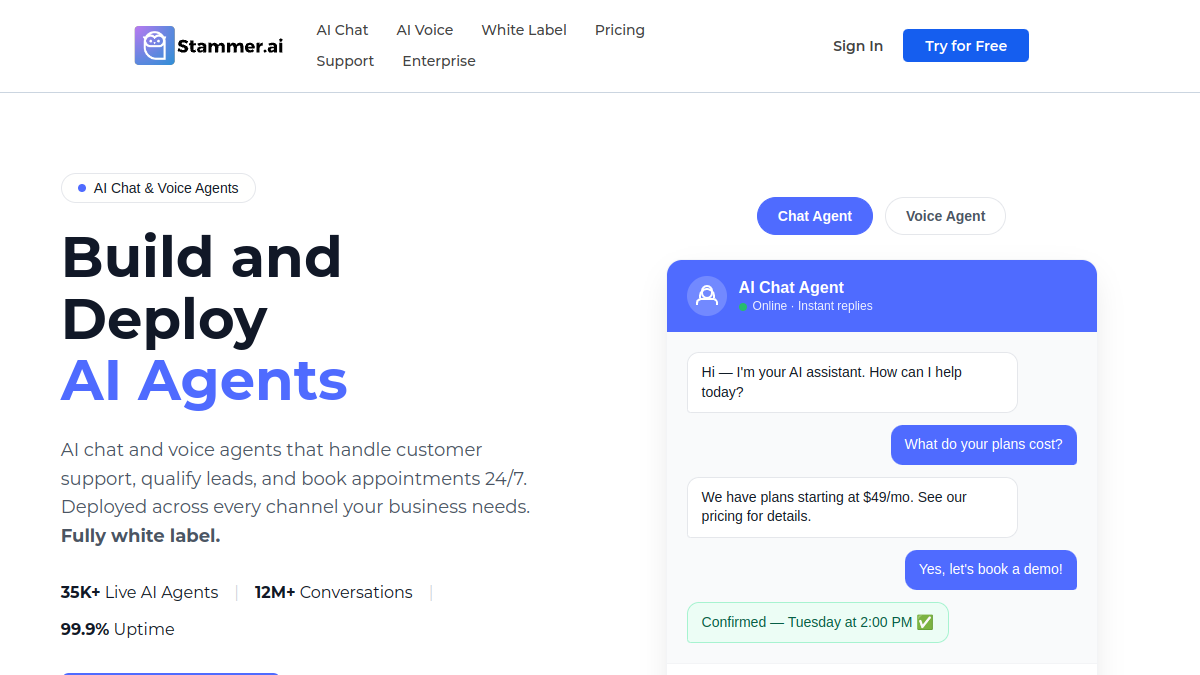Click the AI Chat Agent avatar icon

click(x=707, y=296)
